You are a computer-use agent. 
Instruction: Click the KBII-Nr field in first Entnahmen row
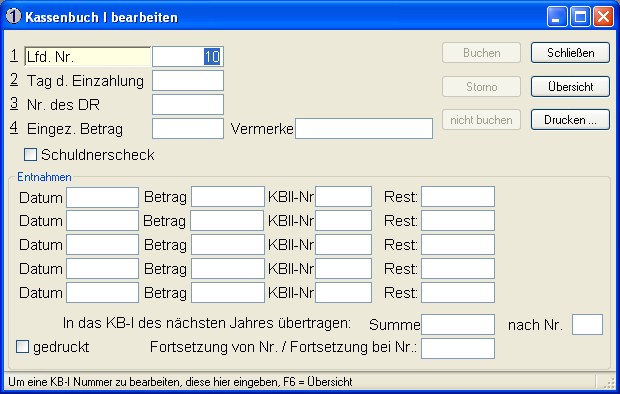click(x=343, y=197)
